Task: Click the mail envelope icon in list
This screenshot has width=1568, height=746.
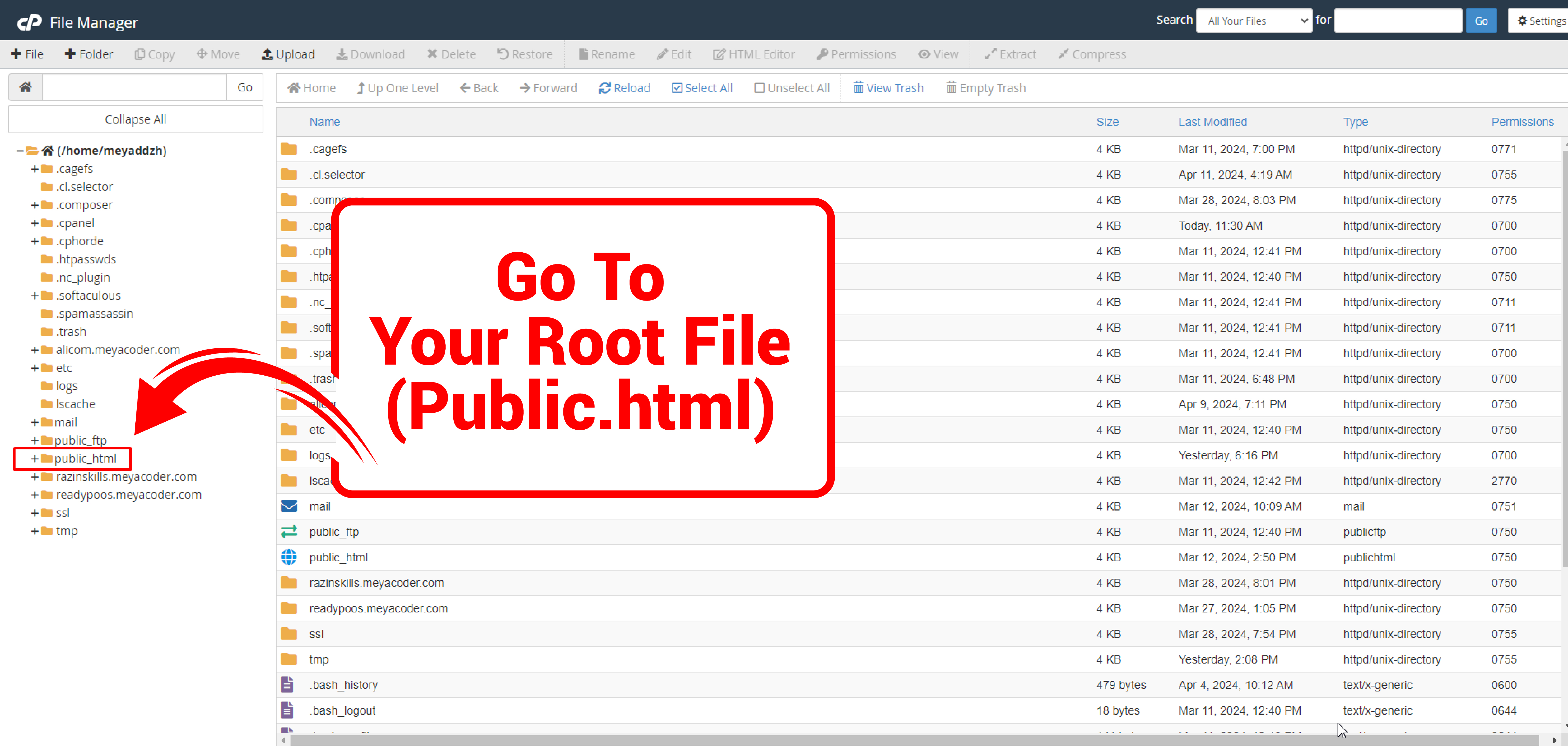Action: click(289, 506)
